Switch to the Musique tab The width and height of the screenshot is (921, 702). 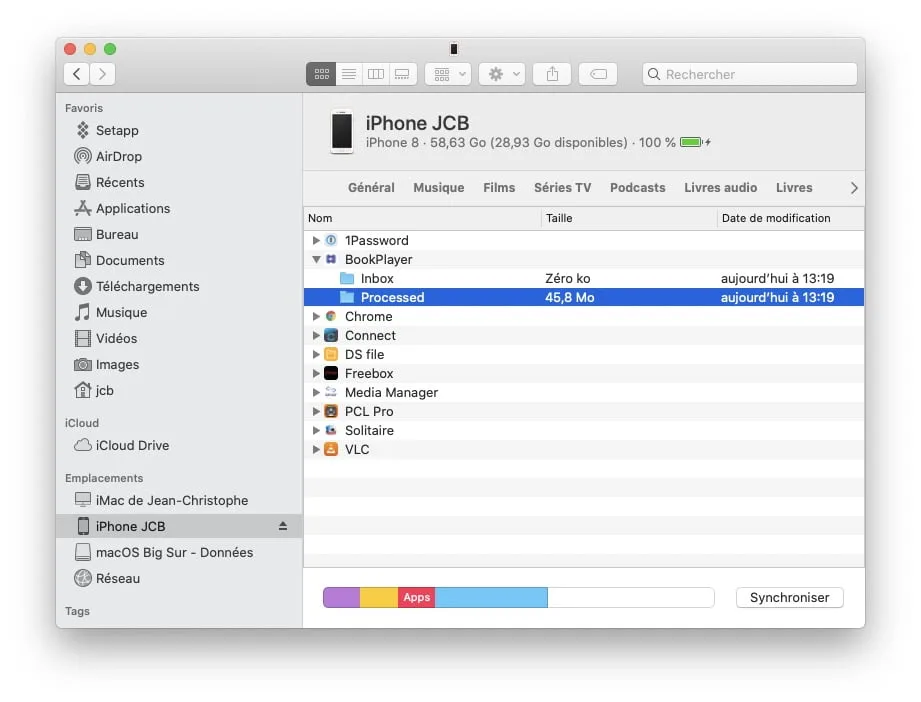439,187
